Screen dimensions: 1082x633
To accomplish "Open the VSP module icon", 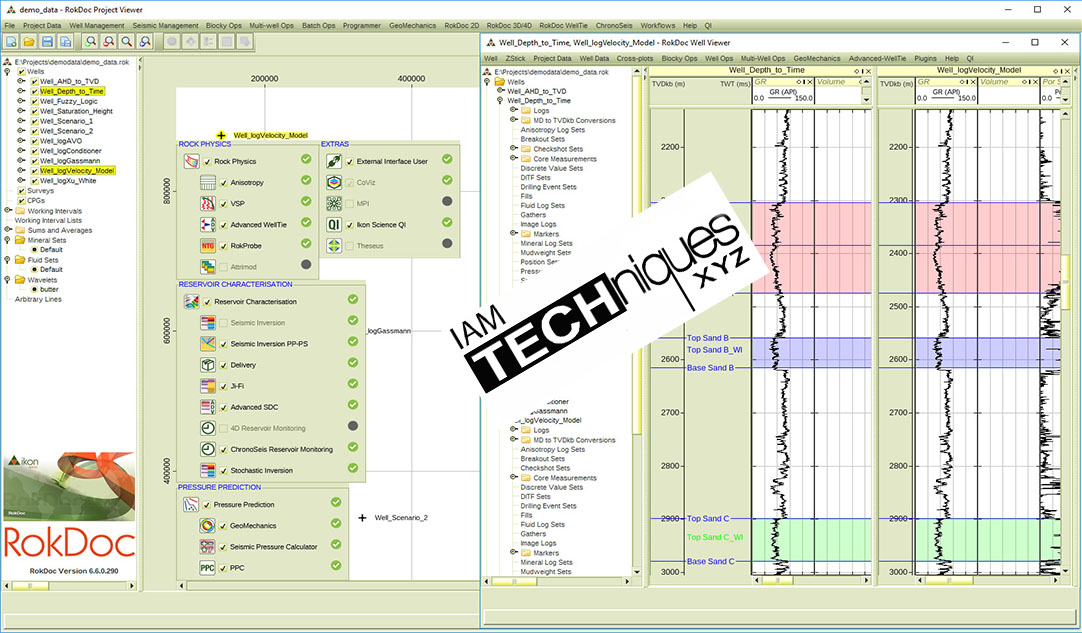I will tap(208, 204).
